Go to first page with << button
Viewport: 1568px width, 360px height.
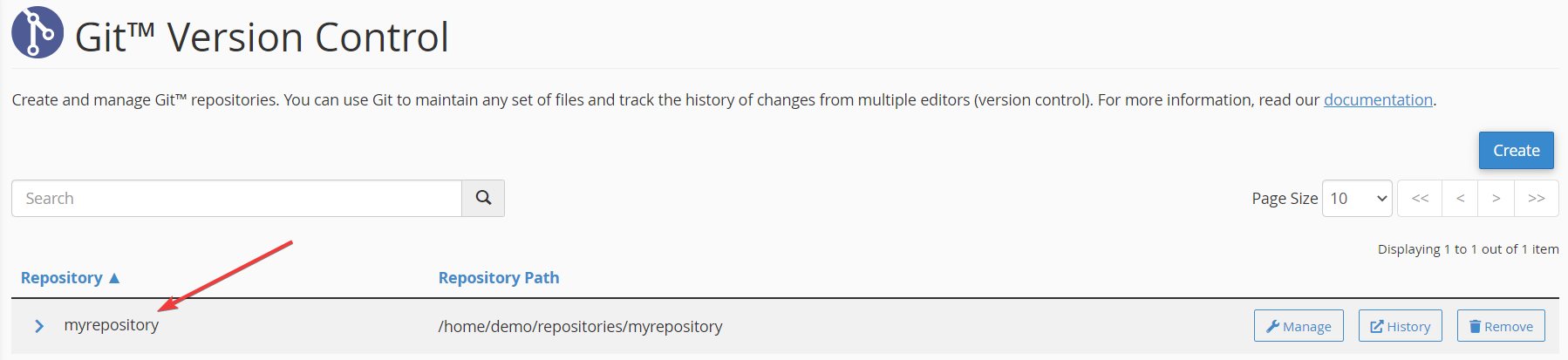click(x=1420, y=199)
